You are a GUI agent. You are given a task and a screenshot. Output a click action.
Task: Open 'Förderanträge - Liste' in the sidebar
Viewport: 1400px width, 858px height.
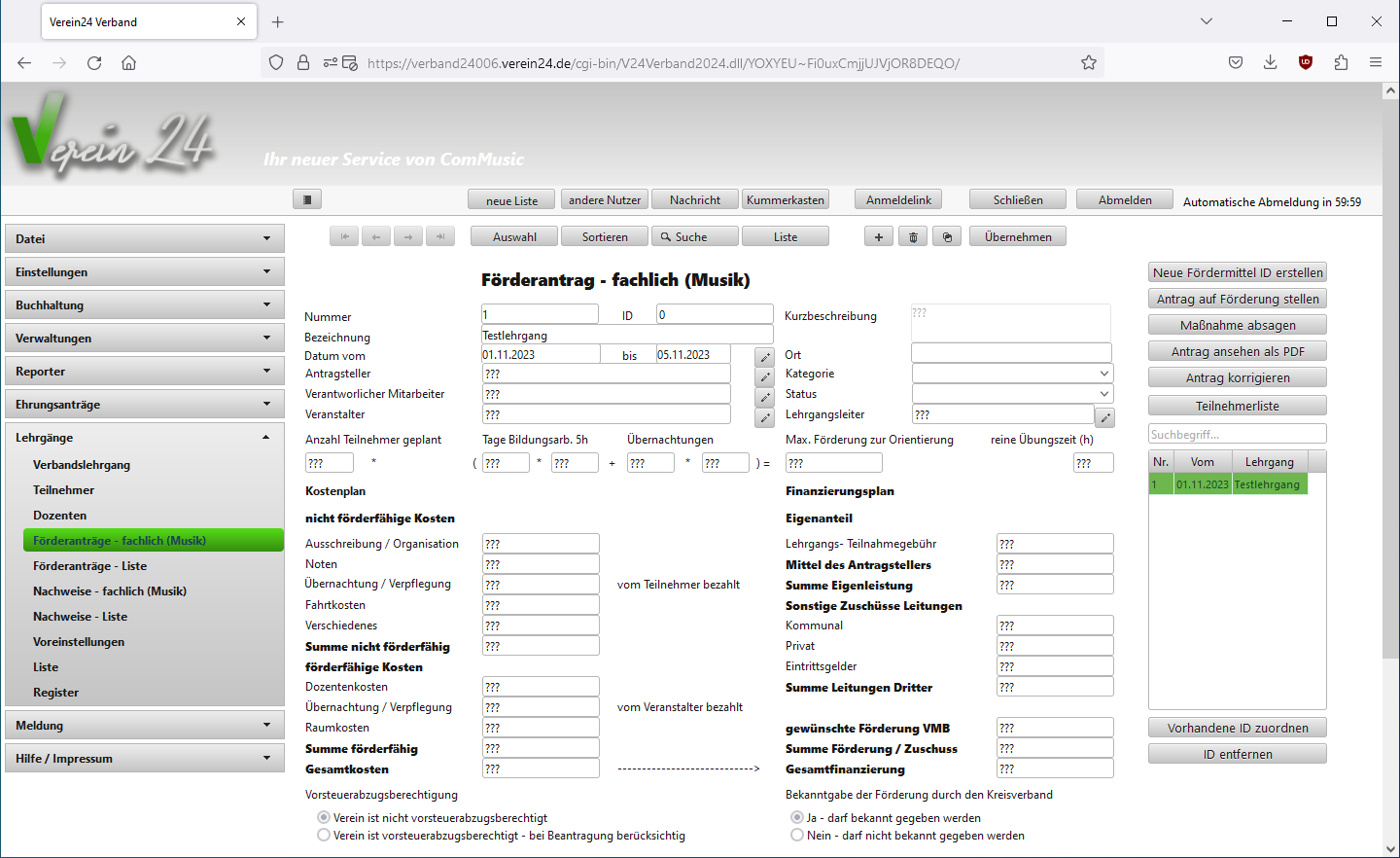(x=89, y=566)
